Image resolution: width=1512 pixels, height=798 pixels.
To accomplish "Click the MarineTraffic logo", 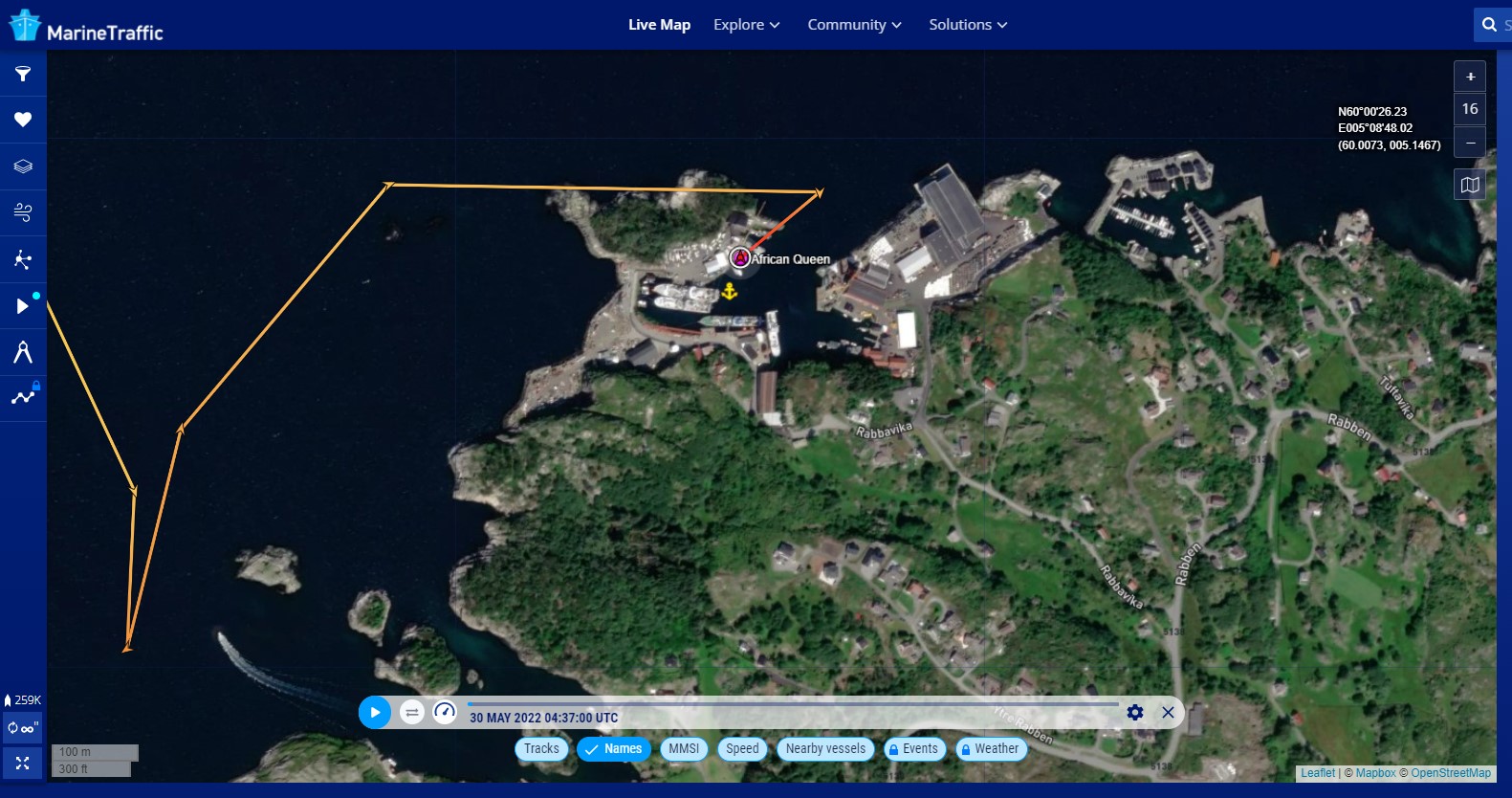I will click(x=86, y=27).
